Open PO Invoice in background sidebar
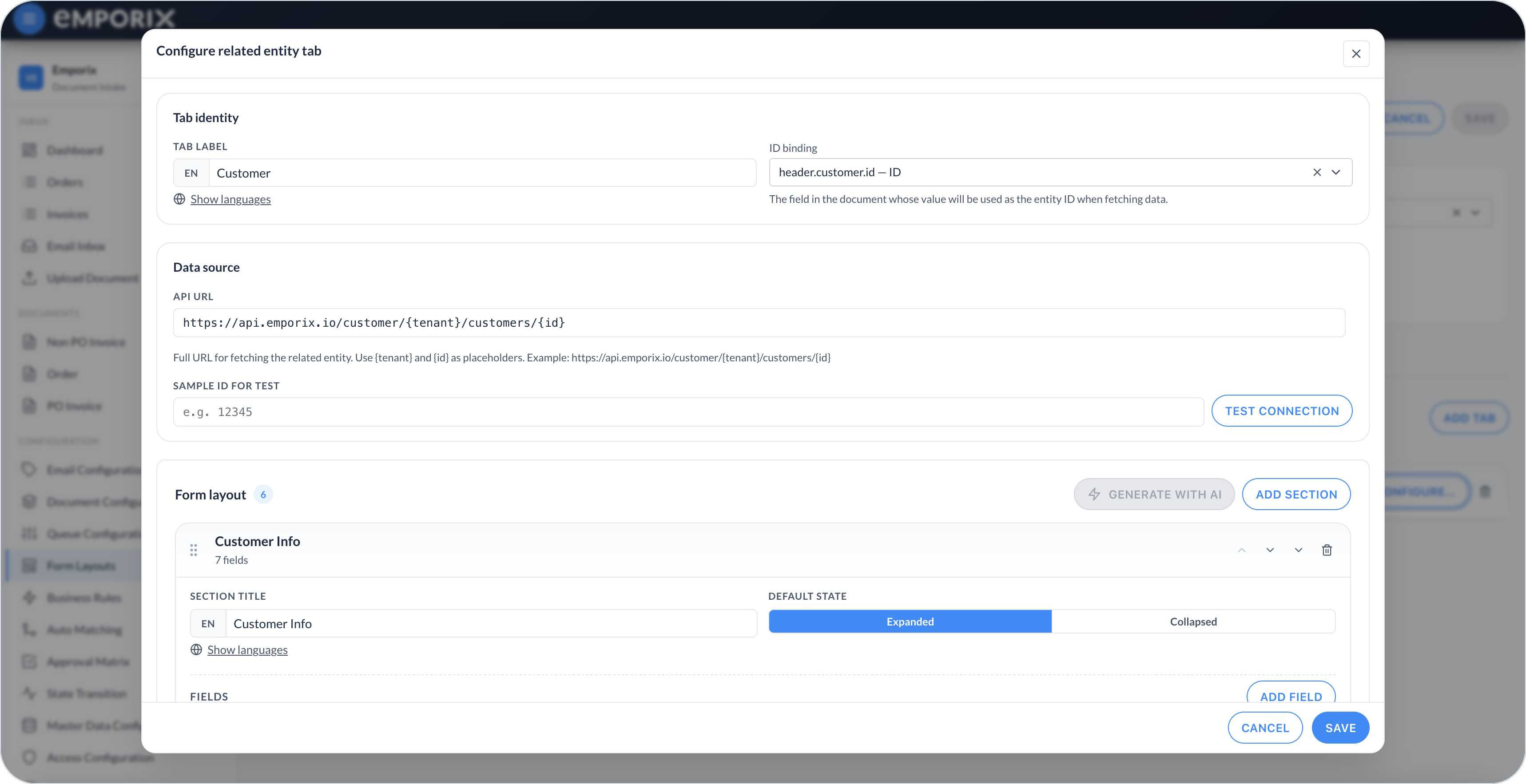This screenshot has width=1526, height=784. [74, 406]
